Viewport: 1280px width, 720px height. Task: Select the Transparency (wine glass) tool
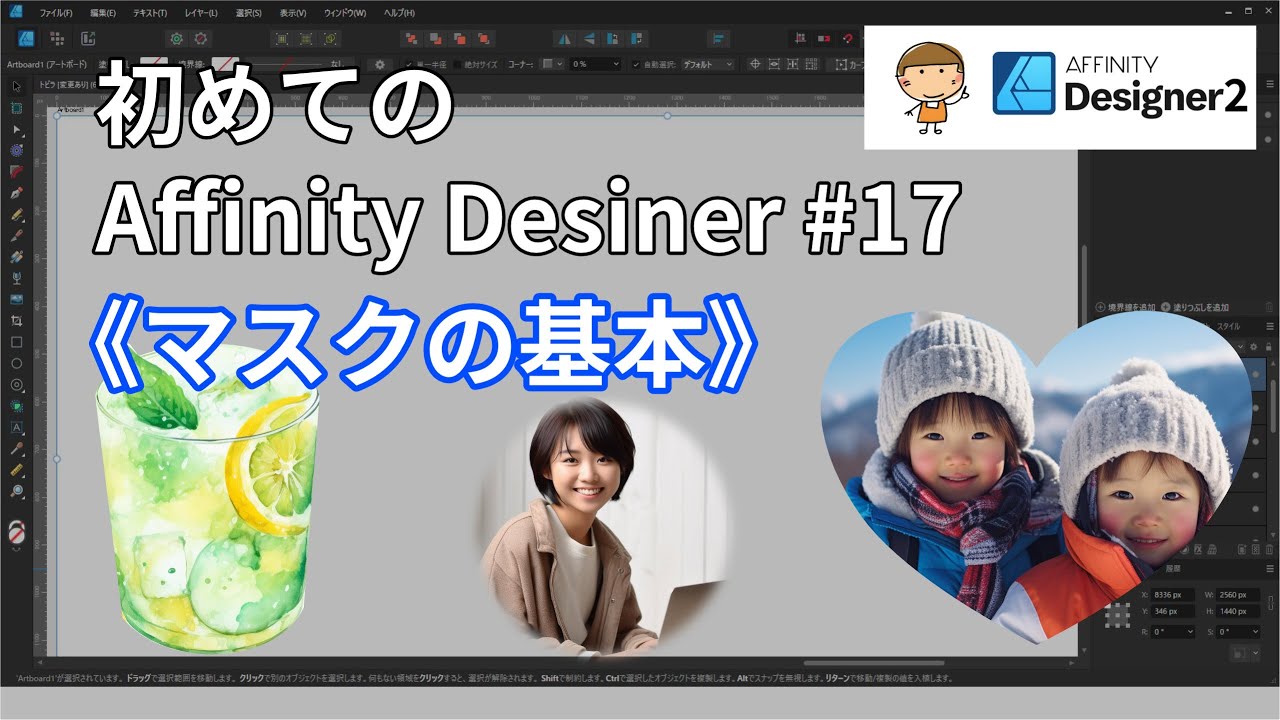pyautogui.click(x=17, y=277)
